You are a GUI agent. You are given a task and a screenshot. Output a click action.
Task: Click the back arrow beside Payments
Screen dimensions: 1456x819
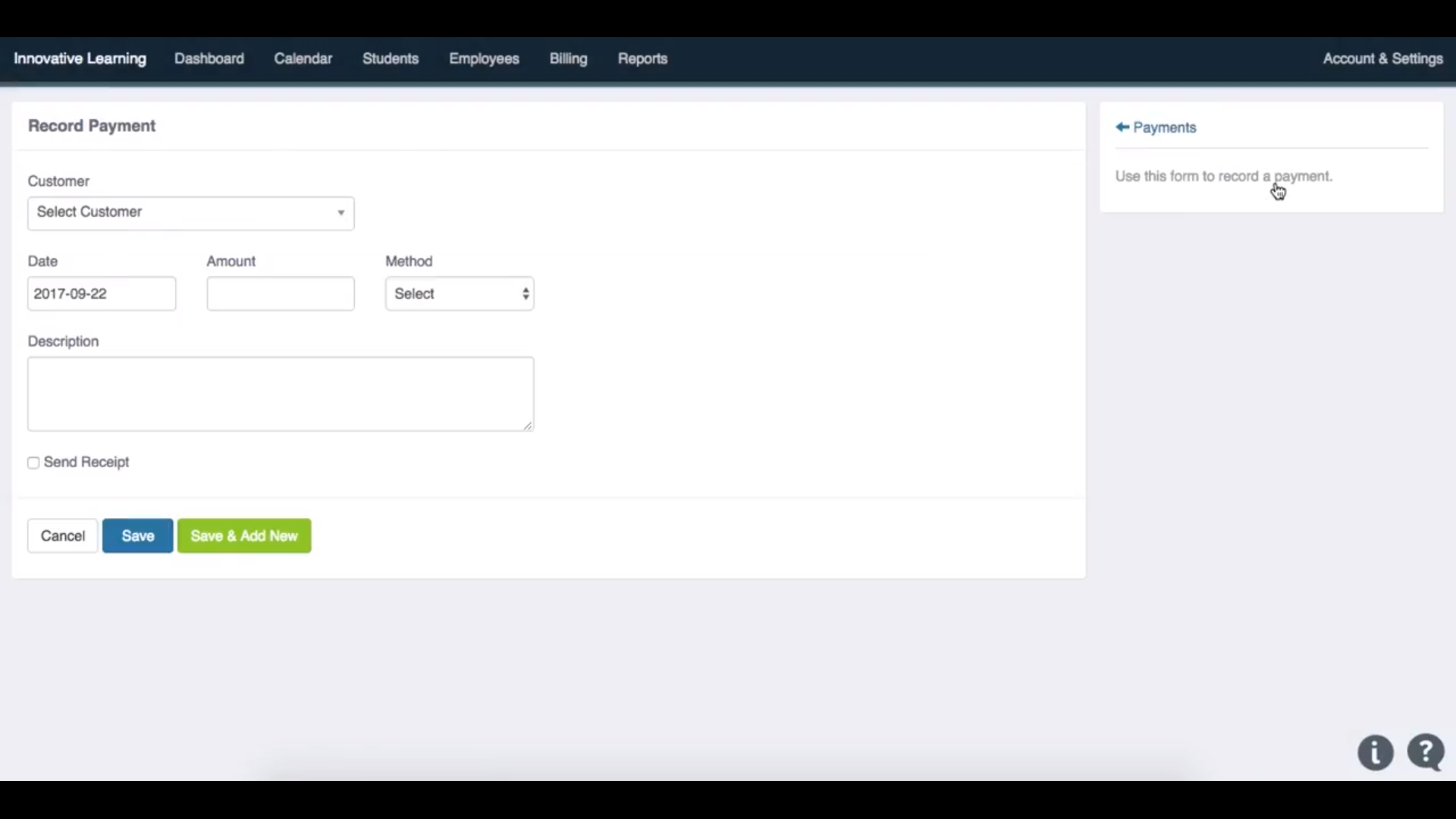tap(1122, 127)
